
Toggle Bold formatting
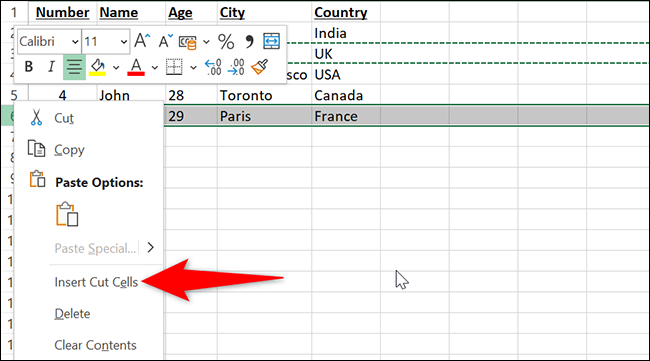click(29, 66)
